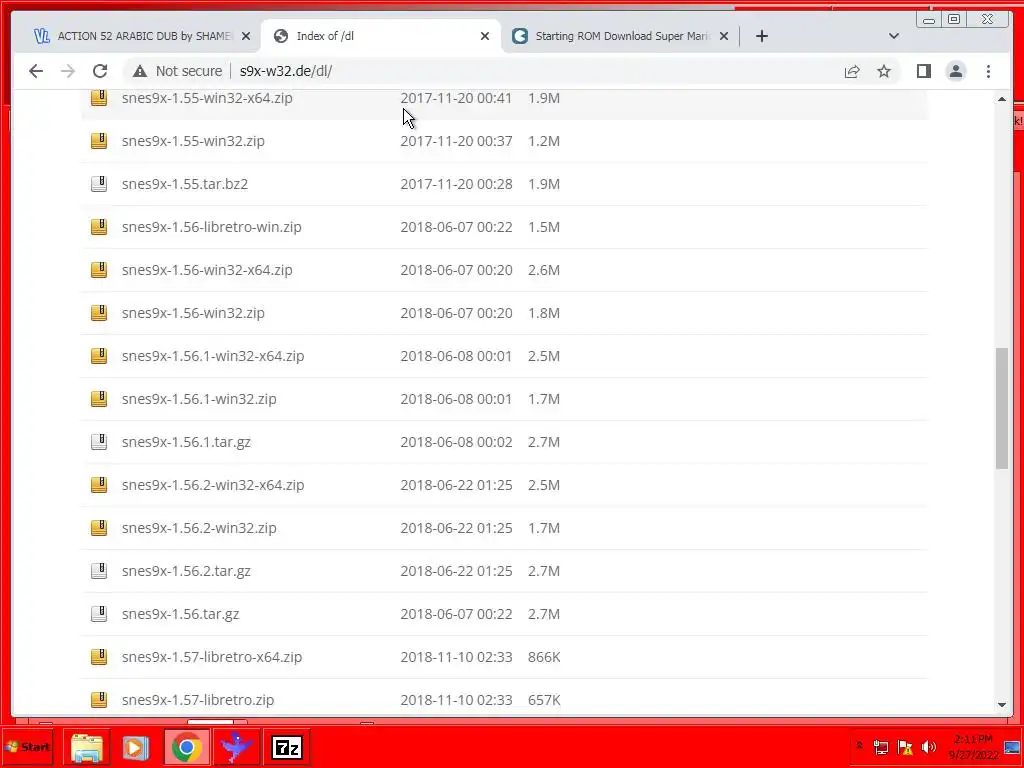Download snes9x-1.57-libretro.zip

click(x=198, y=700)
